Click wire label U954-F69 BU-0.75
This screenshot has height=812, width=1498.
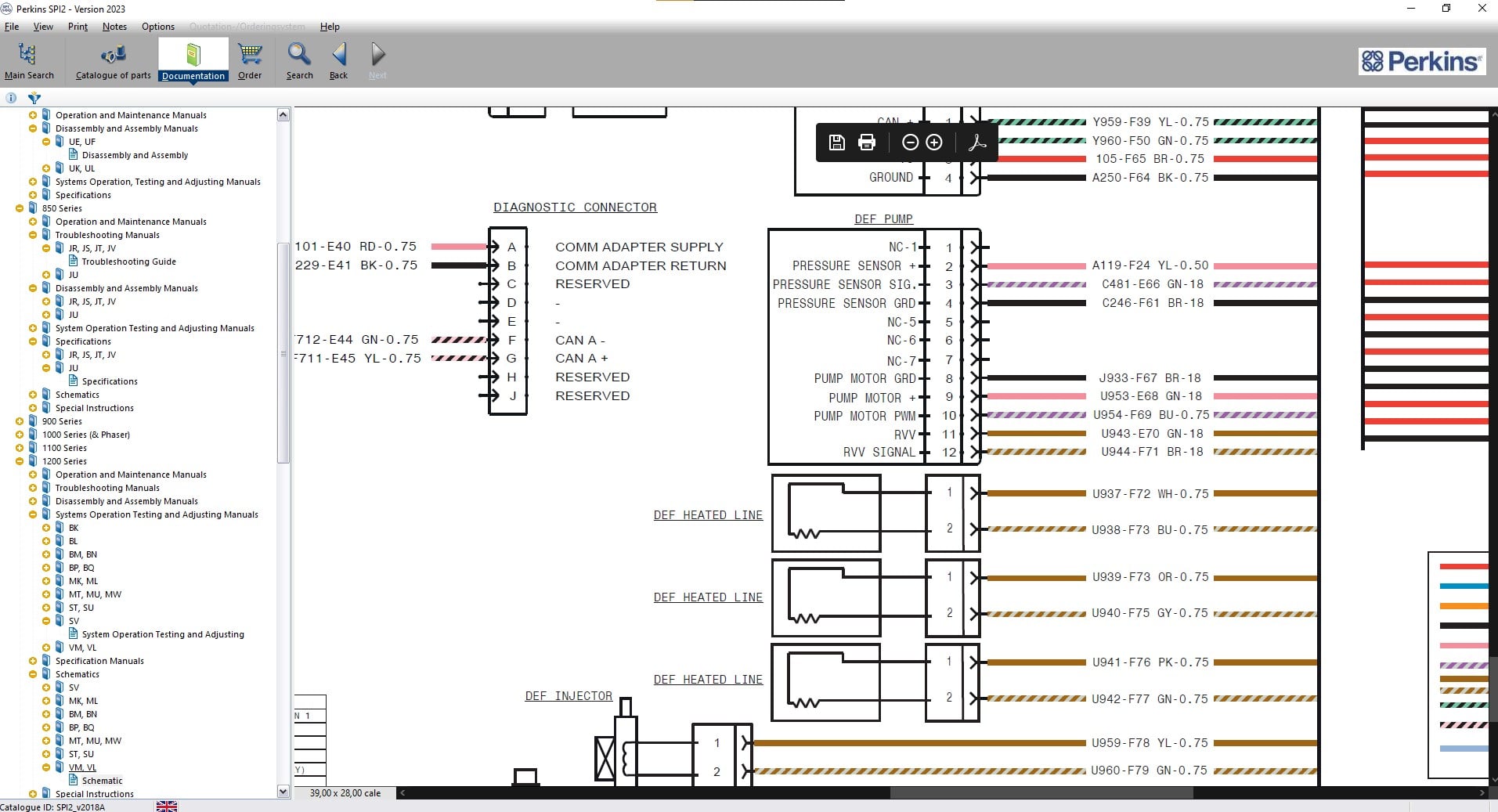[1151, 415]
